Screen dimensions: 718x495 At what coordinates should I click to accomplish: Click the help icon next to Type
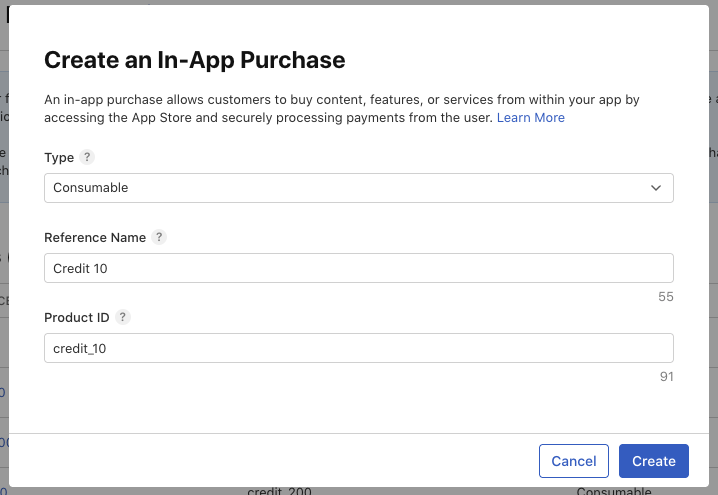click(87, 158)
